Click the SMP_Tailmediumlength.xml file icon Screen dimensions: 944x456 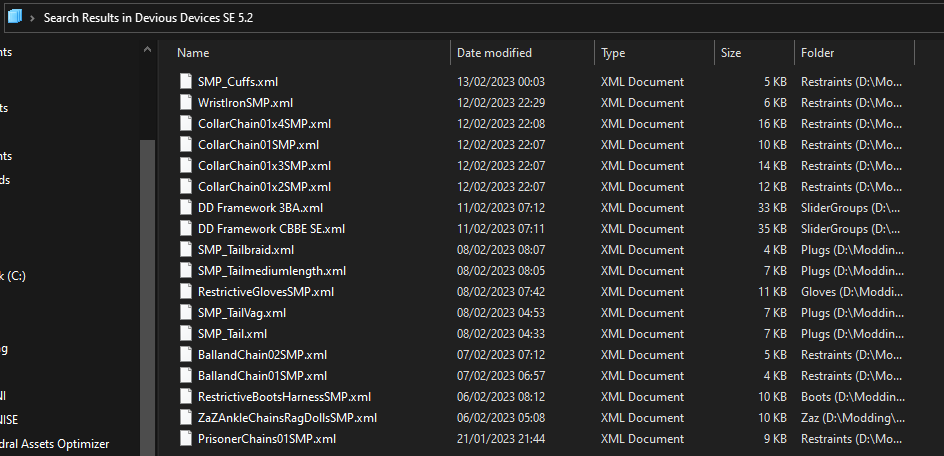point(188,270)
